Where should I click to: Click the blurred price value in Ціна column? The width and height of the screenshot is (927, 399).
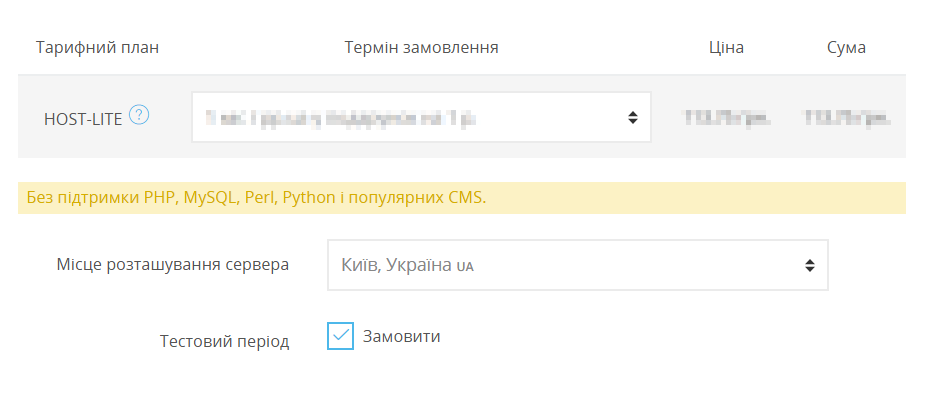(x=727, y=118)
